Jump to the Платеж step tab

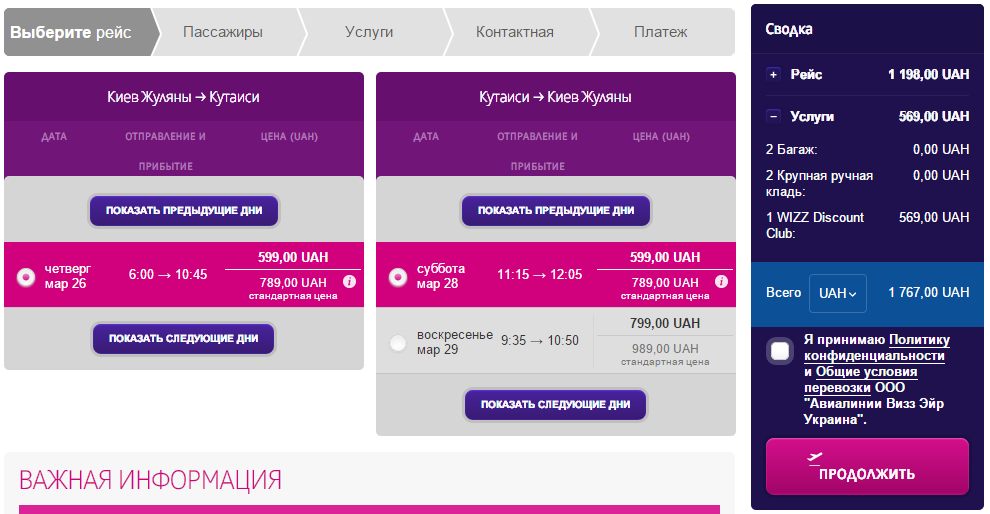pos(660,32)
